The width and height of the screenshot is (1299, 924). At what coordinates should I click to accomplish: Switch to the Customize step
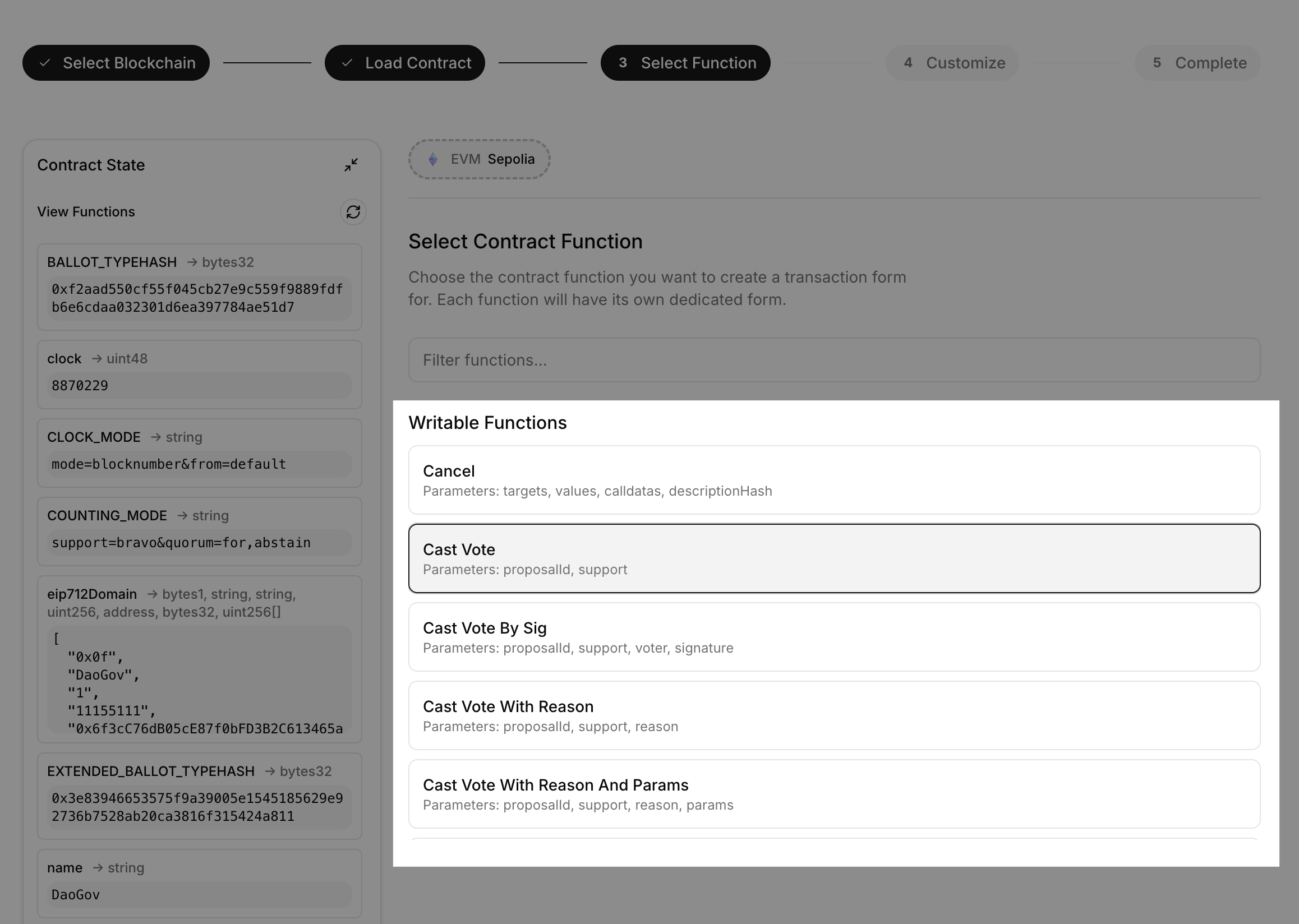pos(952,63)
